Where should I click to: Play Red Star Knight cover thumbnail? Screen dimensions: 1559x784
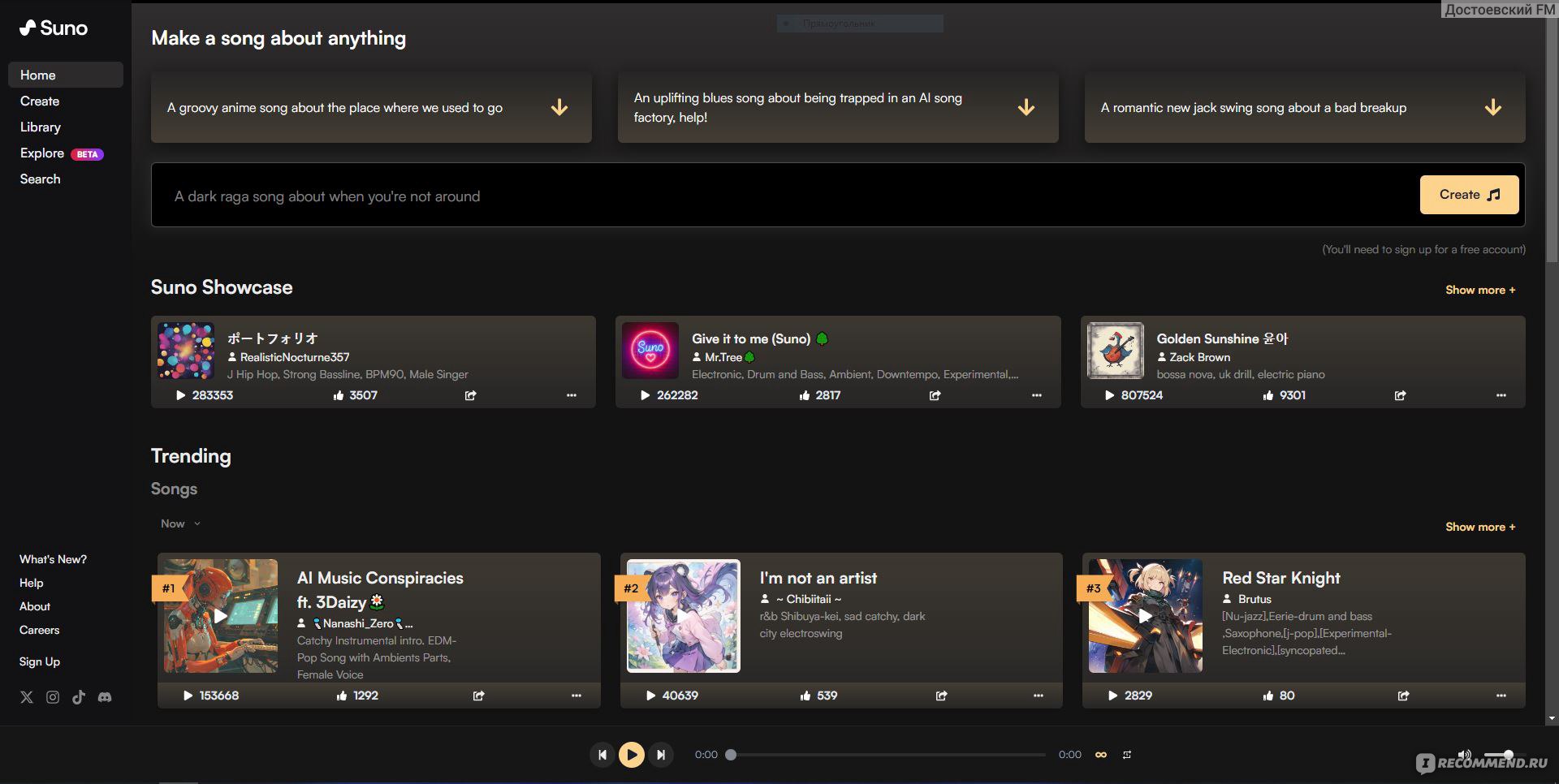click(x=1146, y=616)
